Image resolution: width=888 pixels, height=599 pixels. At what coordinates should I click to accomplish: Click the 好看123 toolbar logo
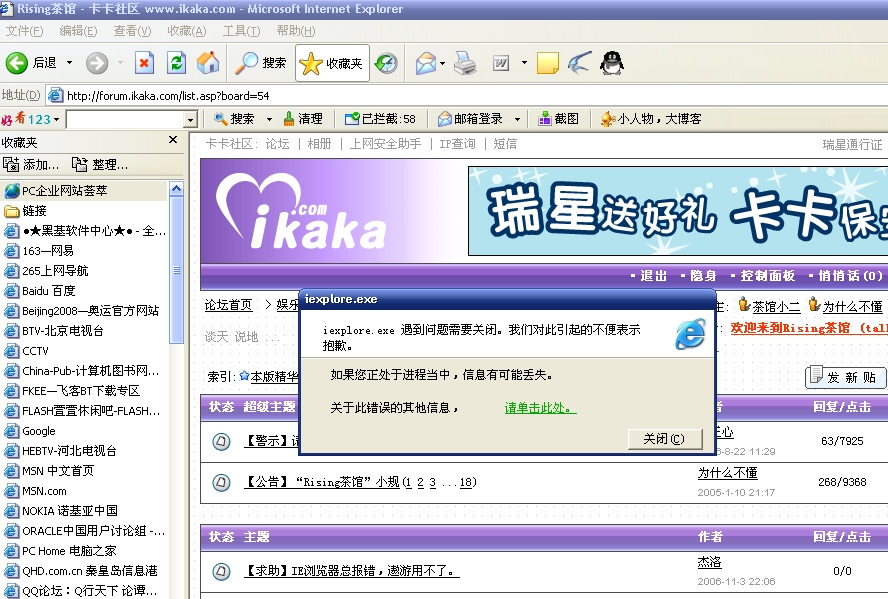coord(26,119)
